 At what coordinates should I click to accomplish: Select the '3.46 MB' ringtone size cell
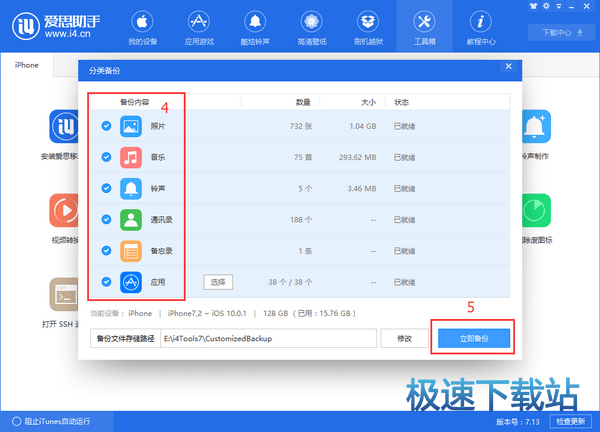[x=362, y=188]
